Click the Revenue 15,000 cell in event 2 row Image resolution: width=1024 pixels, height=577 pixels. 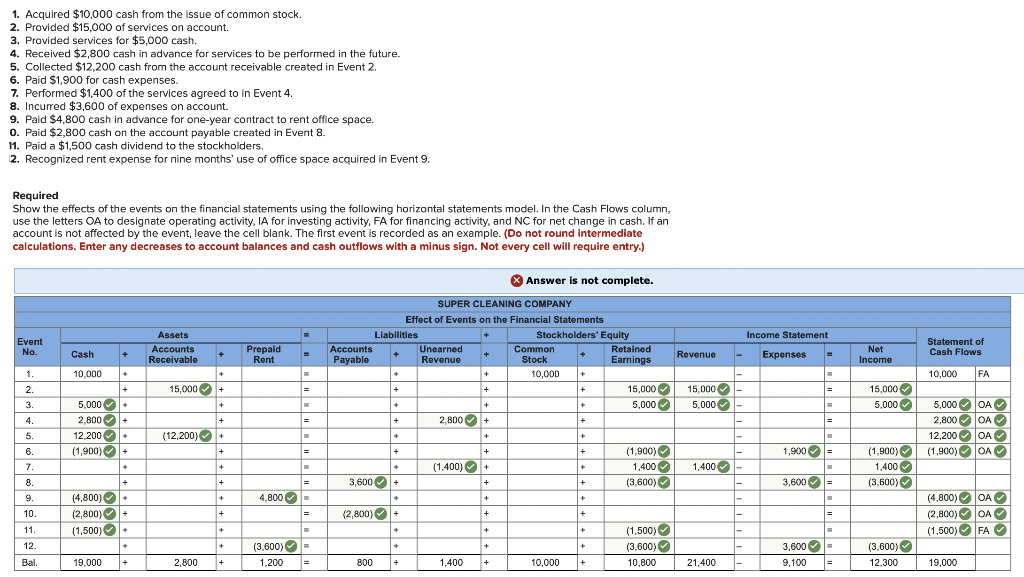pyautogui.click(x=705, y=390)
